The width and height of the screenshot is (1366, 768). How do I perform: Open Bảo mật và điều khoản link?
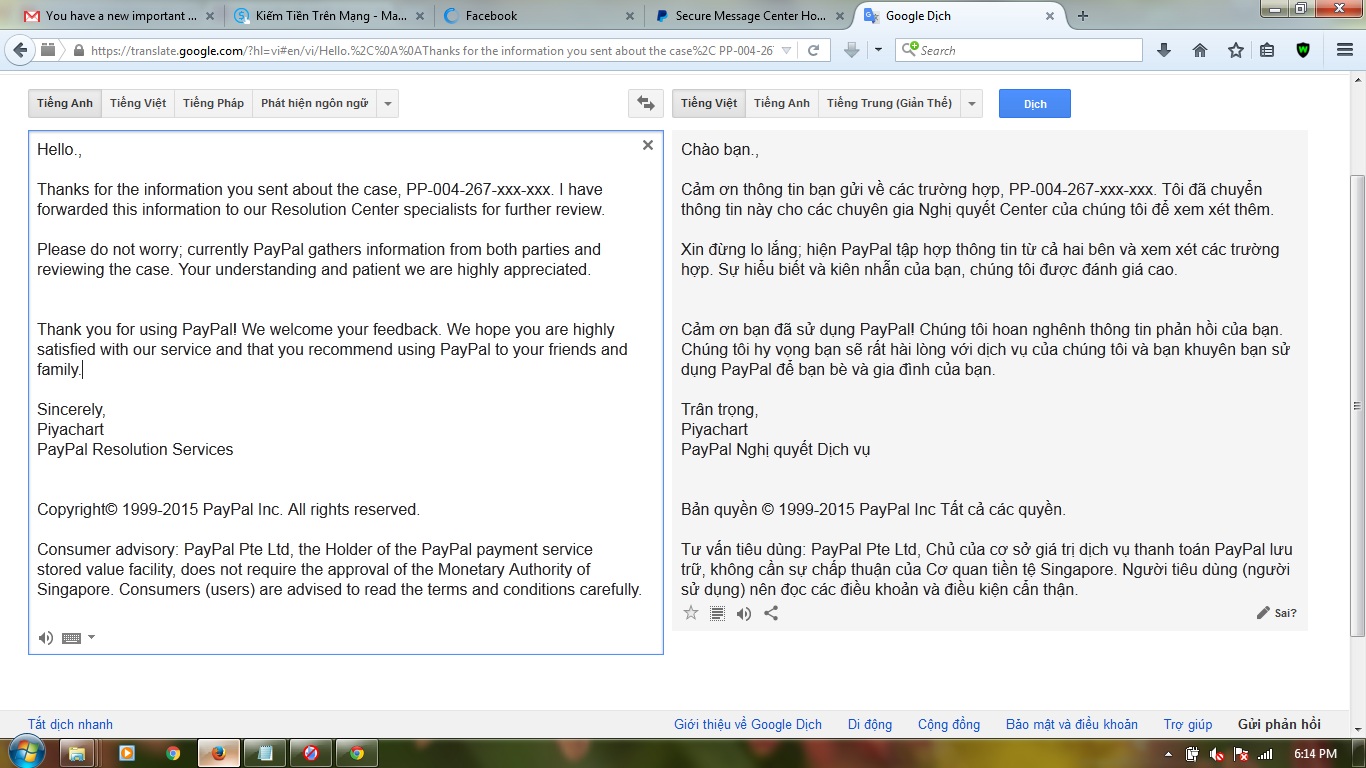pos(1072,724)
